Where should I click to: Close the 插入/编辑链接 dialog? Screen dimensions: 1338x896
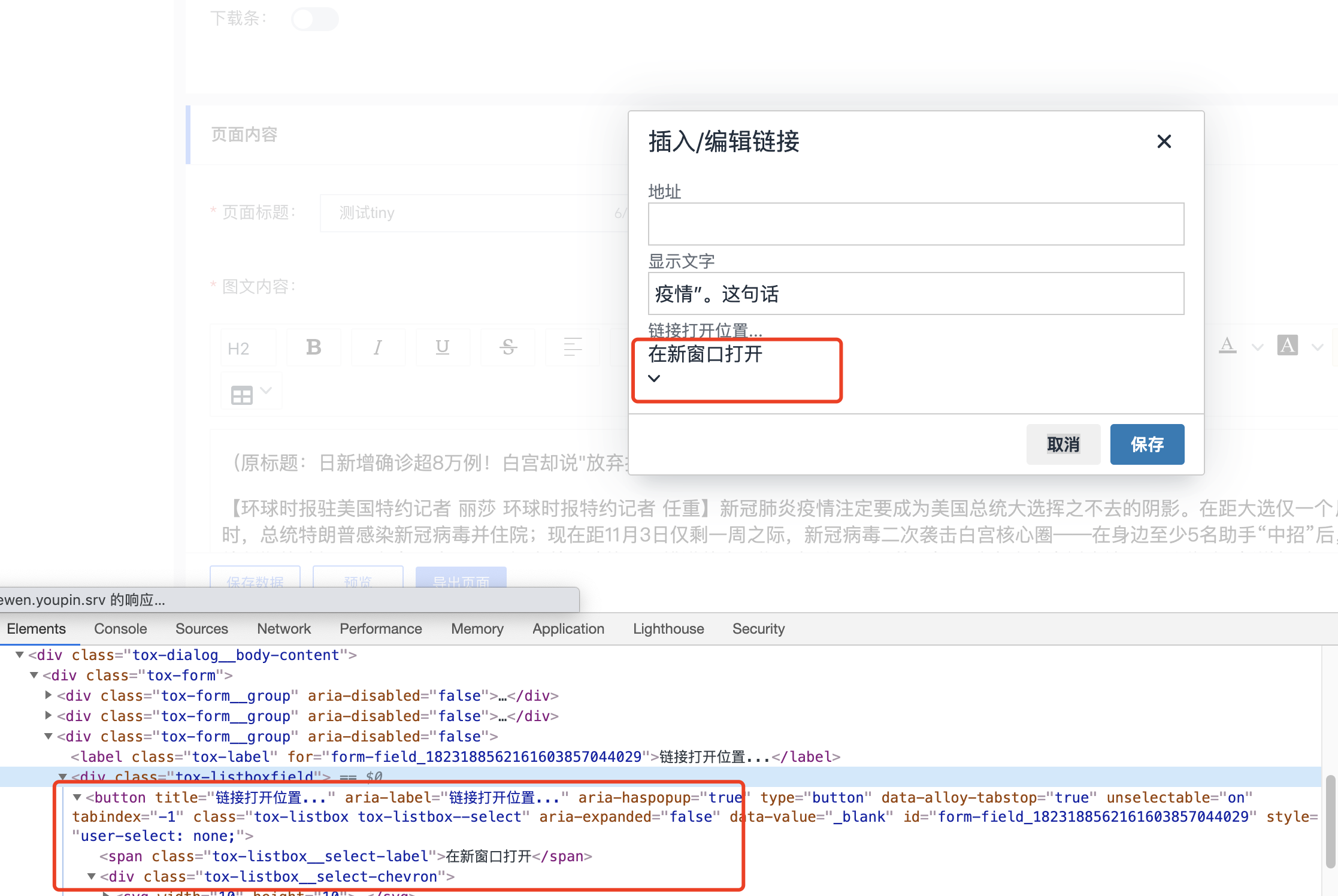pyautogui.click(x=1164, y=142)
